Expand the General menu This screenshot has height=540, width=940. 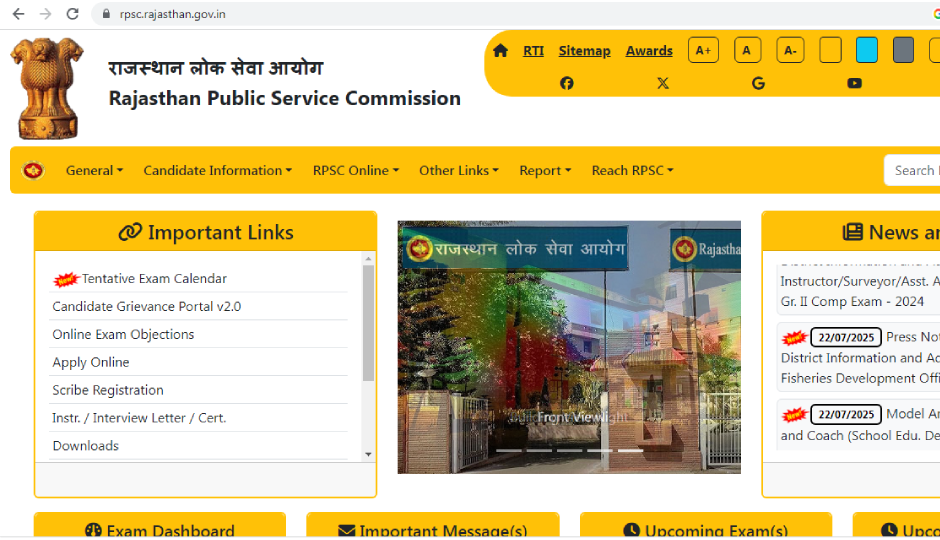(94, 170)
